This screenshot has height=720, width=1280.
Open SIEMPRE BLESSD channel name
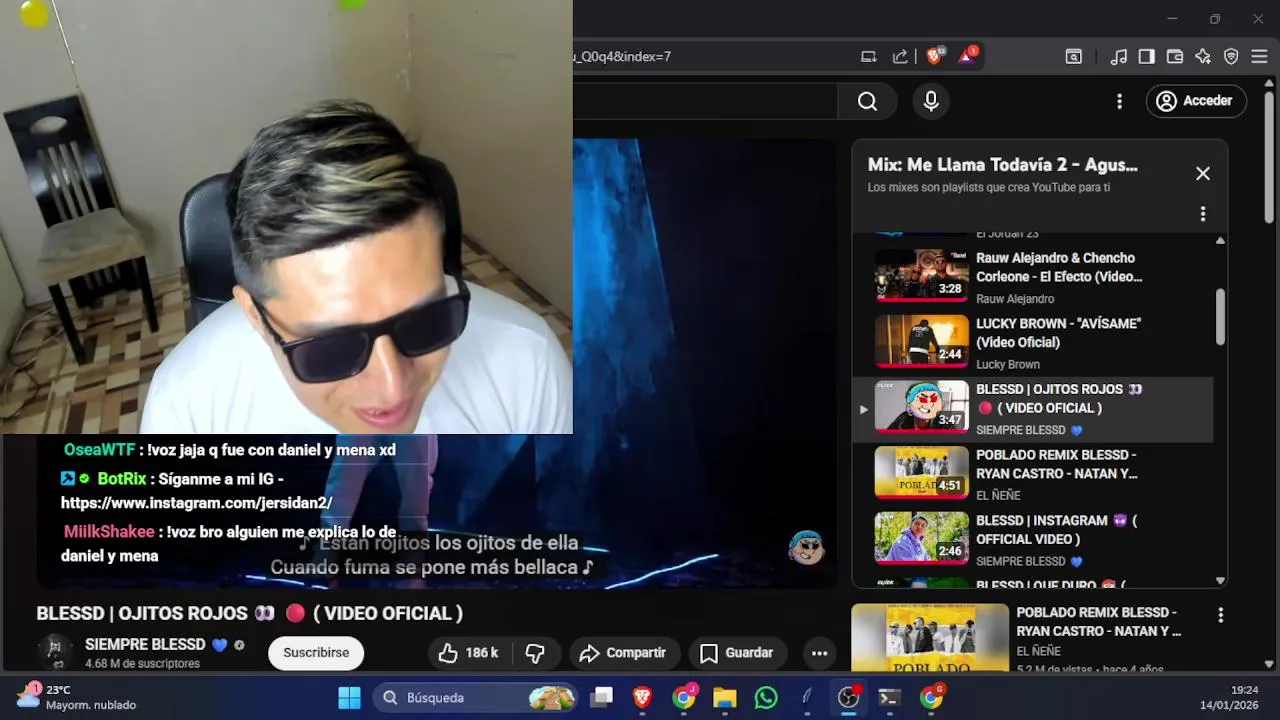click(145, 645)
